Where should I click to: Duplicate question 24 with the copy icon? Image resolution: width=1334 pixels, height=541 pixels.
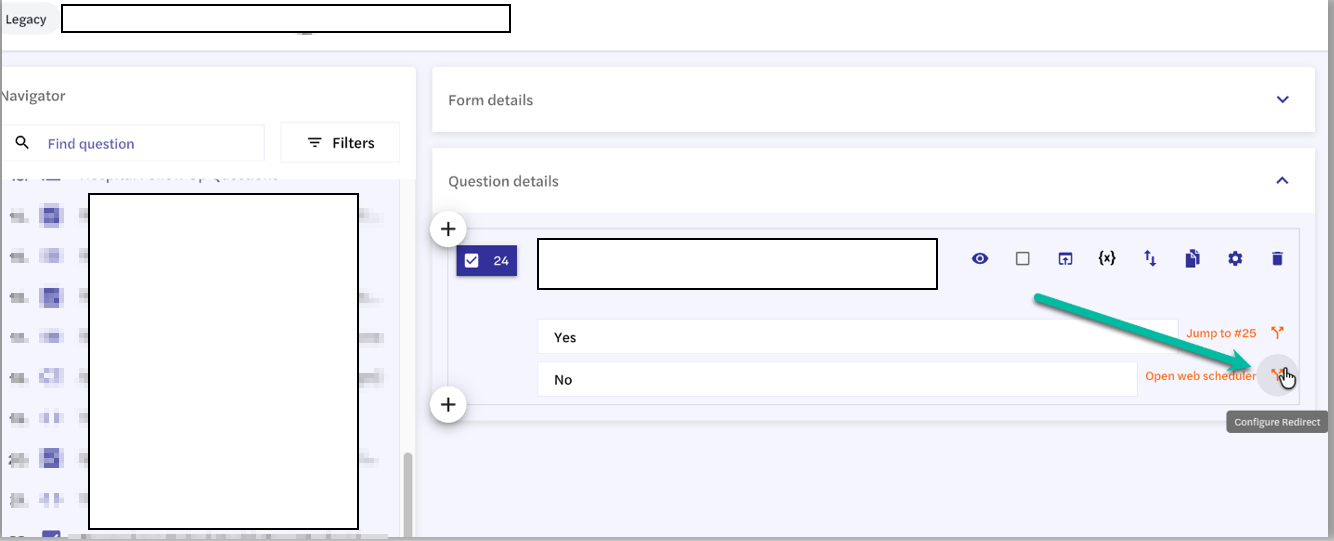(x=1192, y=259)
